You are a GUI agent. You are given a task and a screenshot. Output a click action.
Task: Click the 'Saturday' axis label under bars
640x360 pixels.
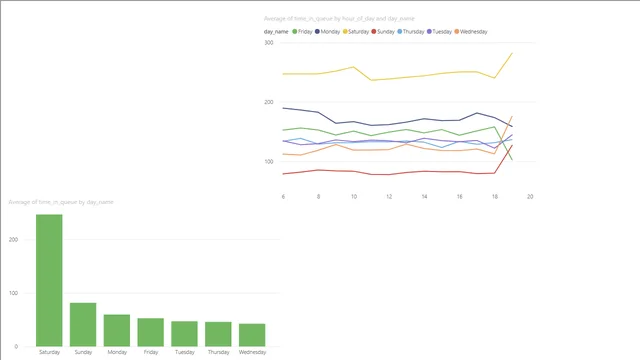49,352
